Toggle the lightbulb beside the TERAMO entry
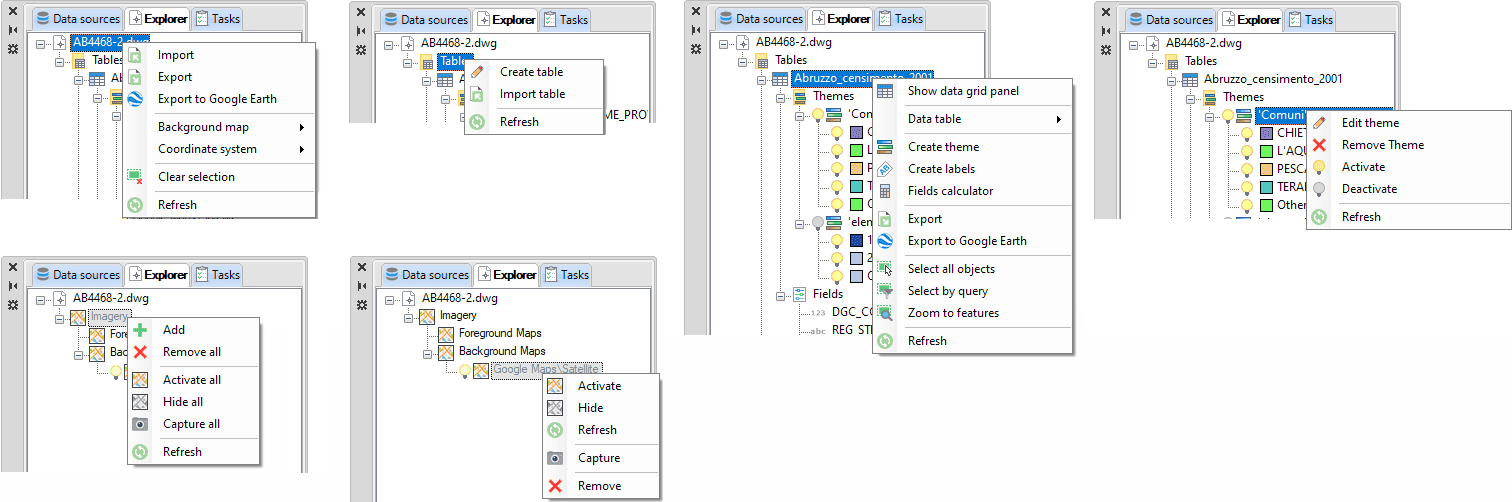 pos(1246,187)
